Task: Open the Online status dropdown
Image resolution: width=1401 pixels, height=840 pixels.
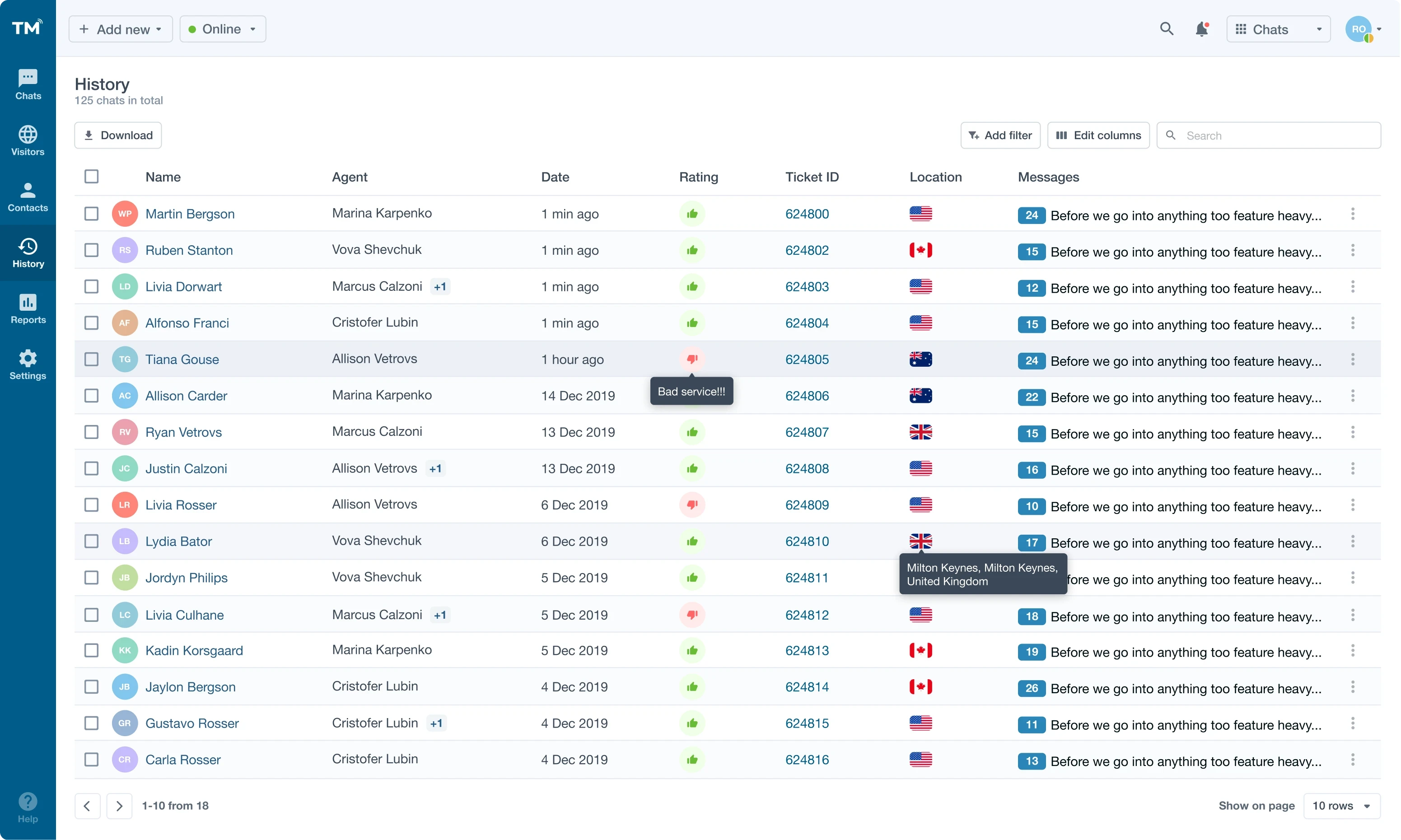Action: (223, 29)
